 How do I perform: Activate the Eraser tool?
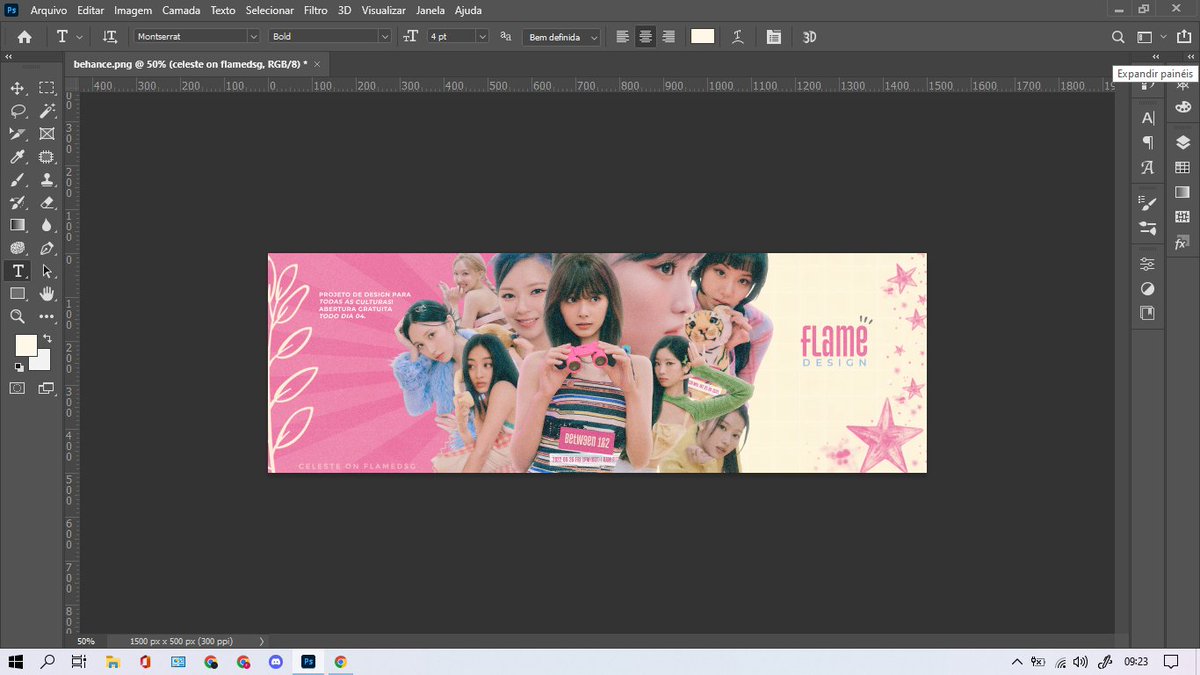[x=47, y=203]
